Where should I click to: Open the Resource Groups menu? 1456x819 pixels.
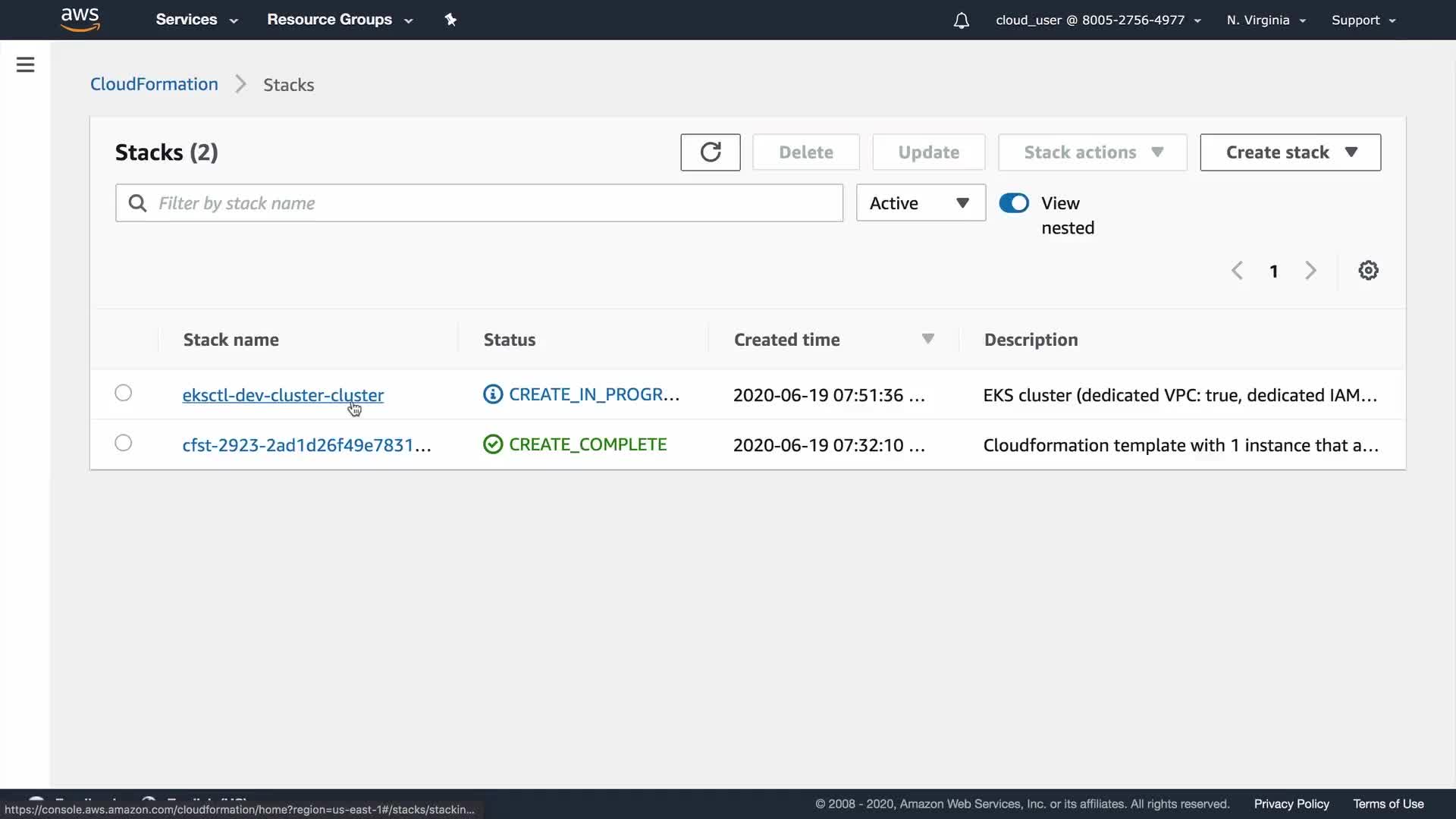pyautogui.click(x=339, y=20)
